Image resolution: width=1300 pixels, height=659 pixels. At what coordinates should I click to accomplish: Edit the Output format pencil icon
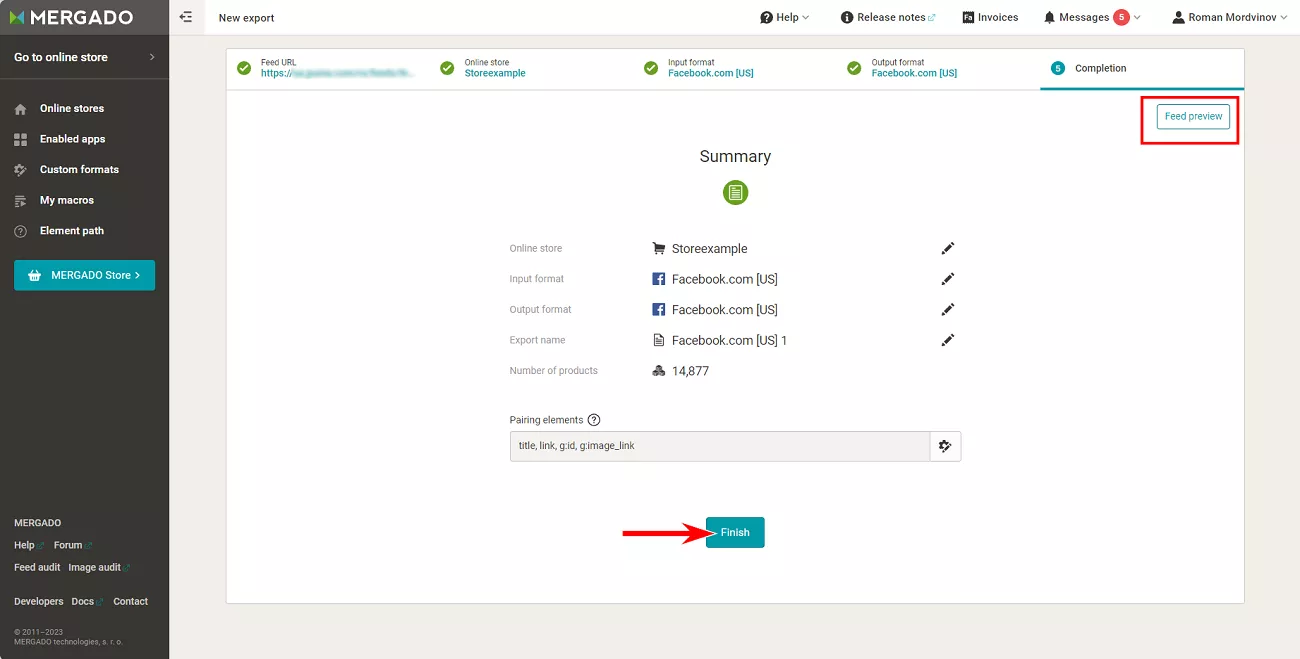click(x=948, y=309)
